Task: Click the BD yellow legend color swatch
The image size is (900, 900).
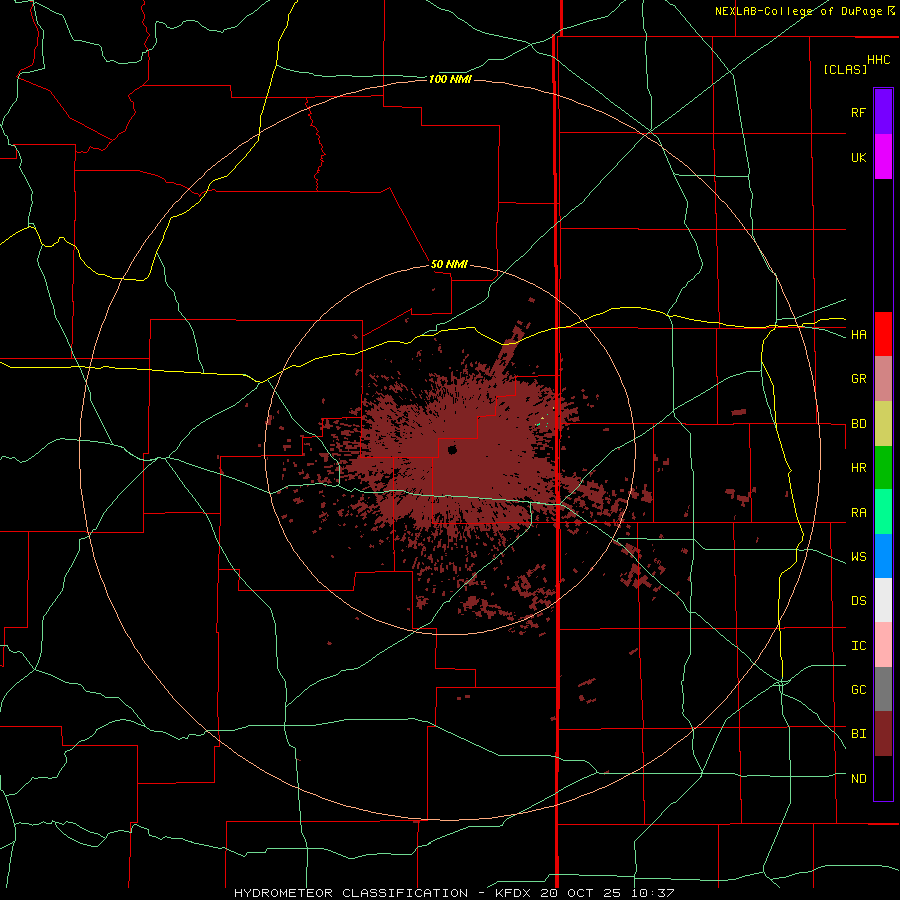Action: coord(883,424)
